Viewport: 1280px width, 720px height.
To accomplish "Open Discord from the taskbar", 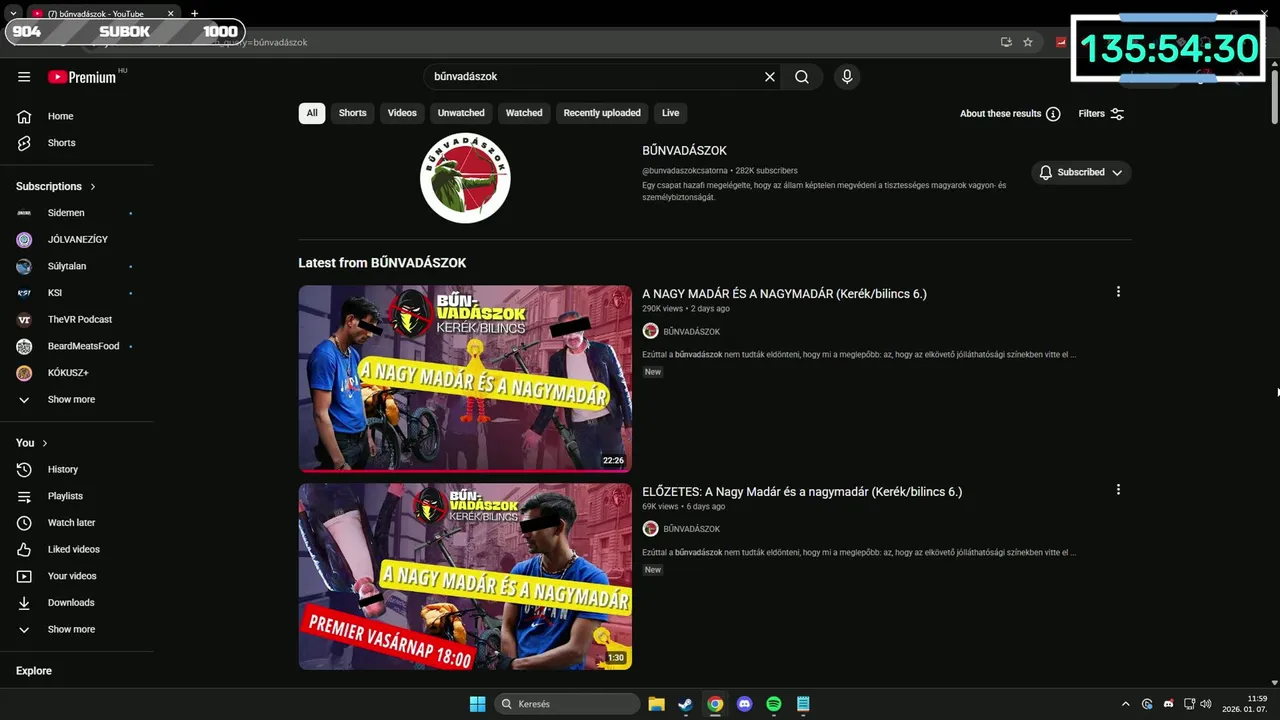I will tap(744, 704).
